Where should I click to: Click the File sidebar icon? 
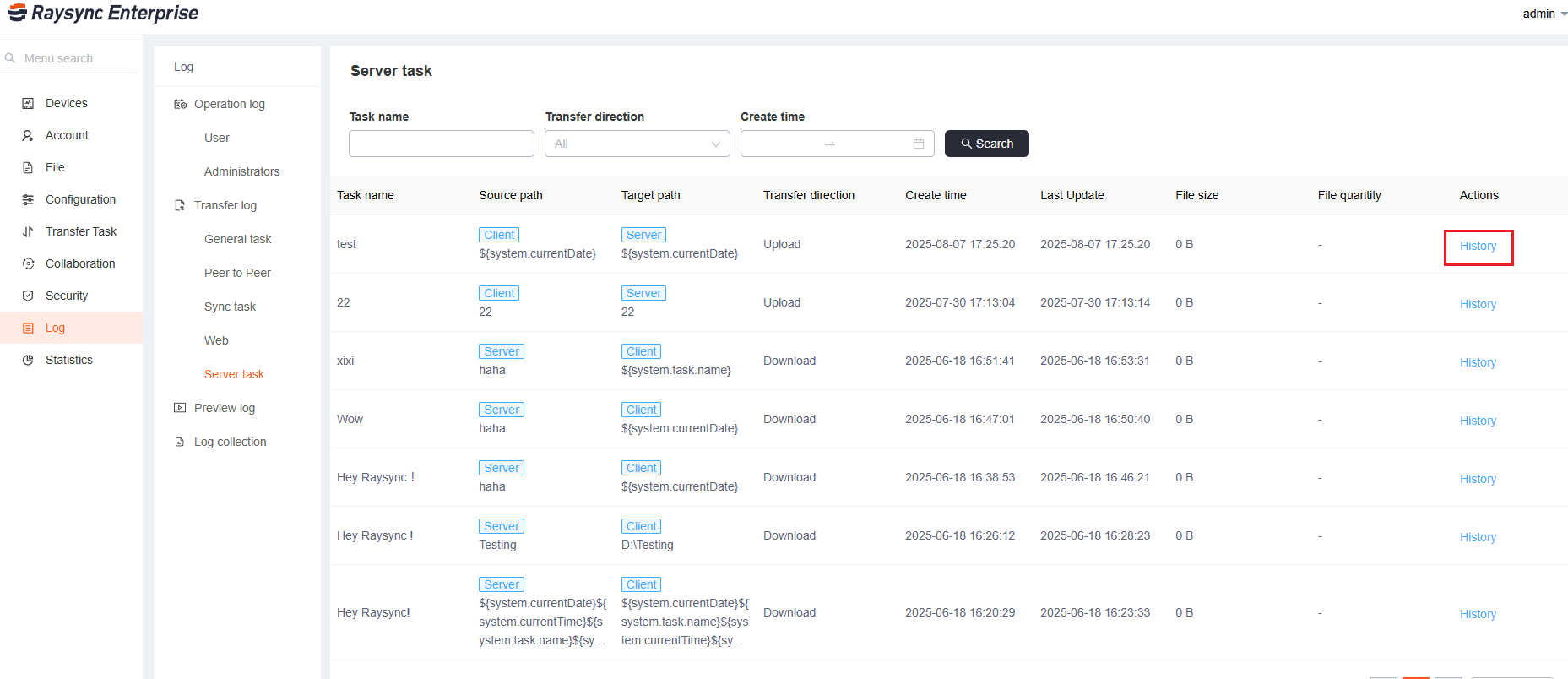[x=28, y=167]
